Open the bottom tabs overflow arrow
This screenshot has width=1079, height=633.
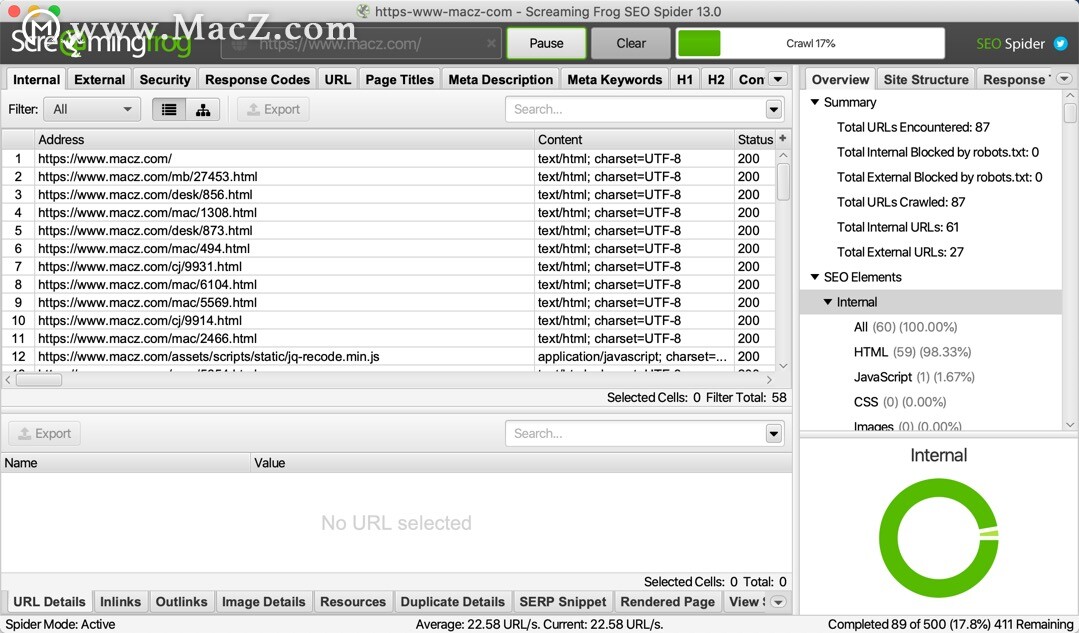click(778, 602)
